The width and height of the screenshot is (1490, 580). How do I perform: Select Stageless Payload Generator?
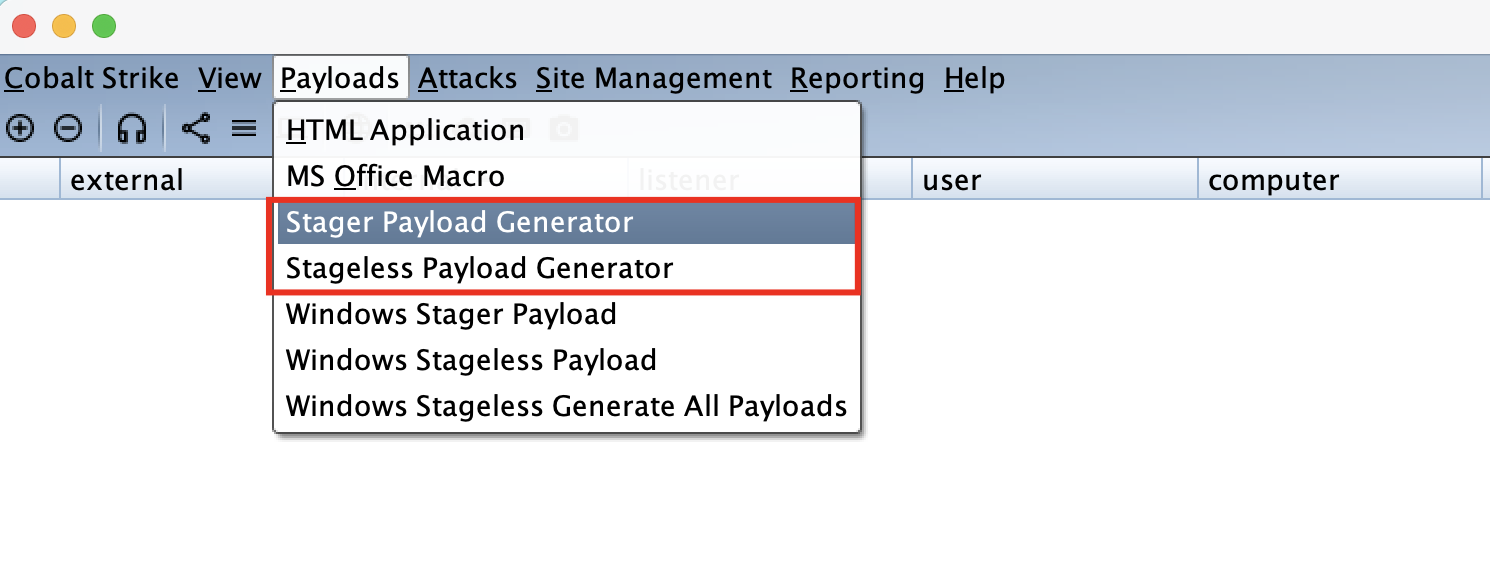coord(479,268)
